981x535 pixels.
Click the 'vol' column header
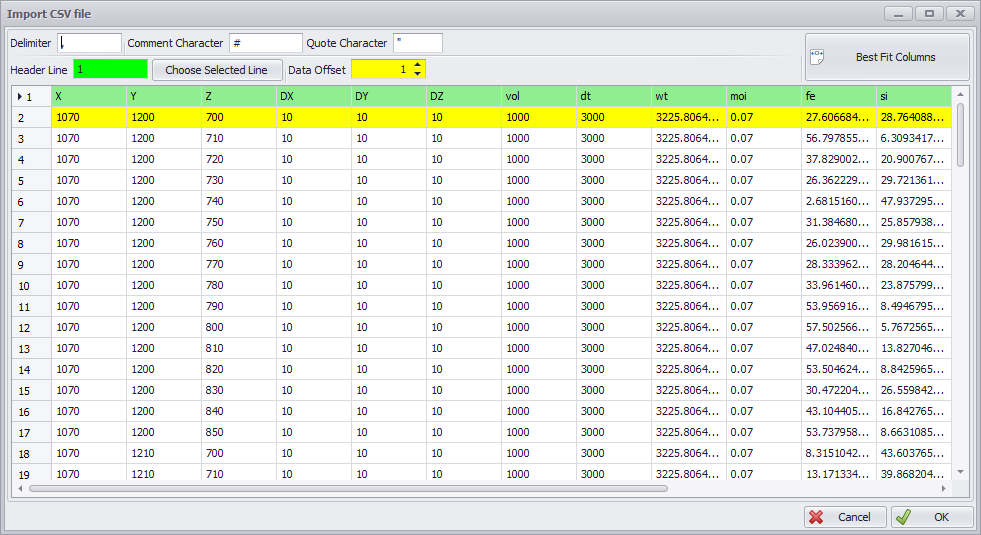(538, 96)
